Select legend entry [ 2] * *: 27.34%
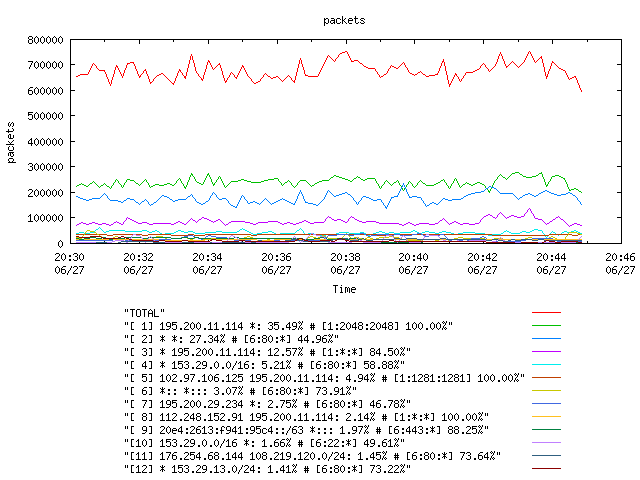This screenshot has width=640, height=480. 231,339
